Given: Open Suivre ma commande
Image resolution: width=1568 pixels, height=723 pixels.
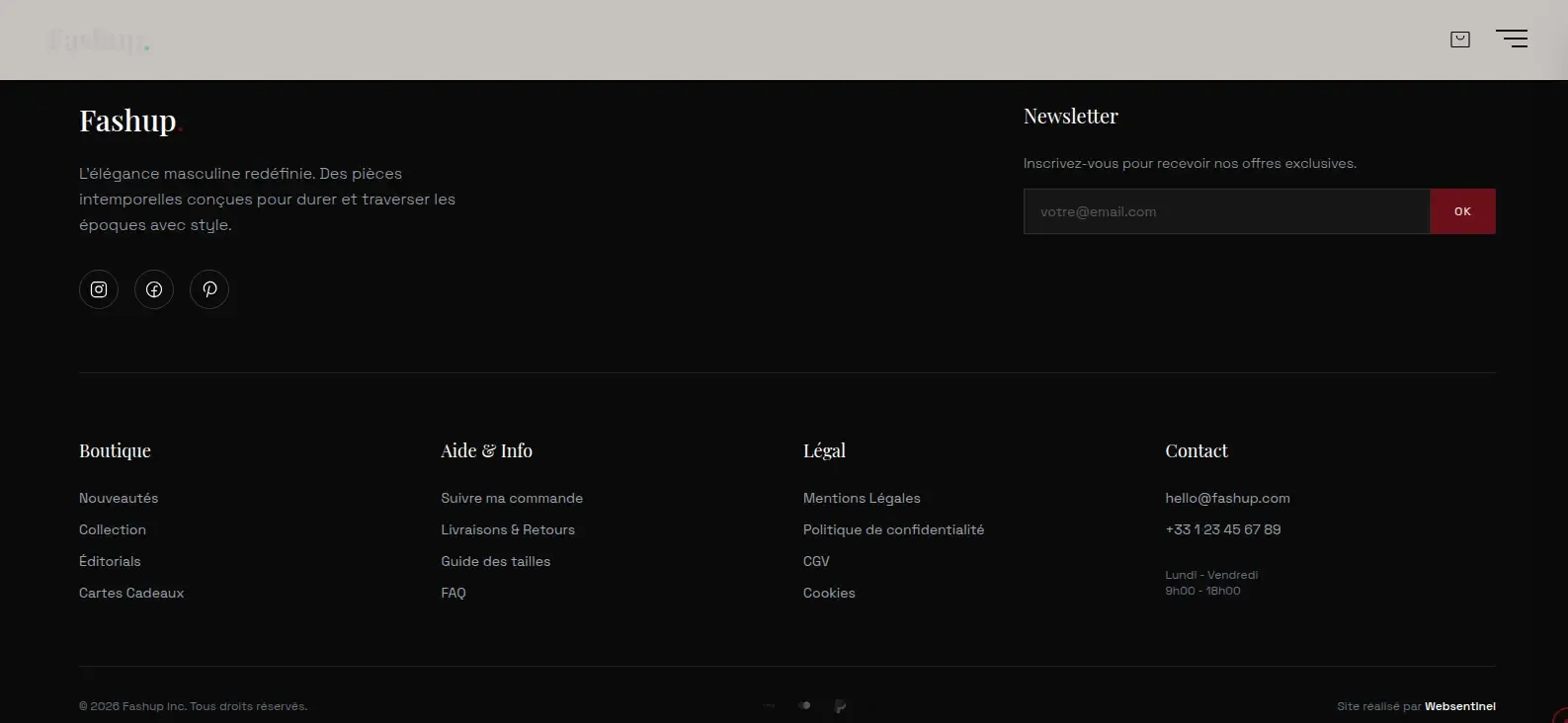Looking at the screenshot, I should pyautogui.click(x=512, y=499).
